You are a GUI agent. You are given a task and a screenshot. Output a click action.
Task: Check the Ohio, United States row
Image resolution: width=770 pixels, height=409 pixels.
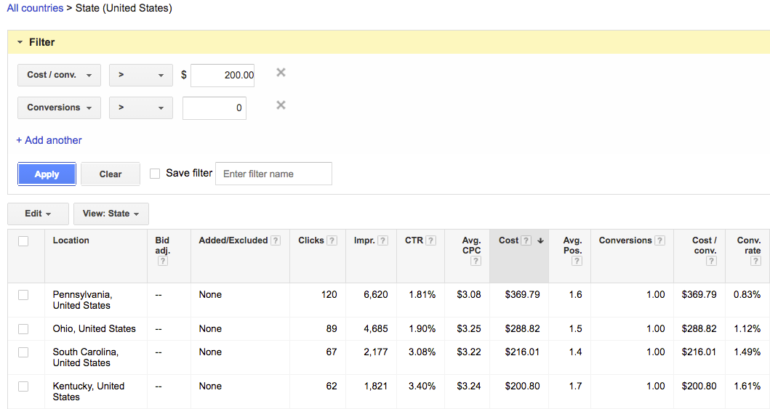[x=23, y=329]
